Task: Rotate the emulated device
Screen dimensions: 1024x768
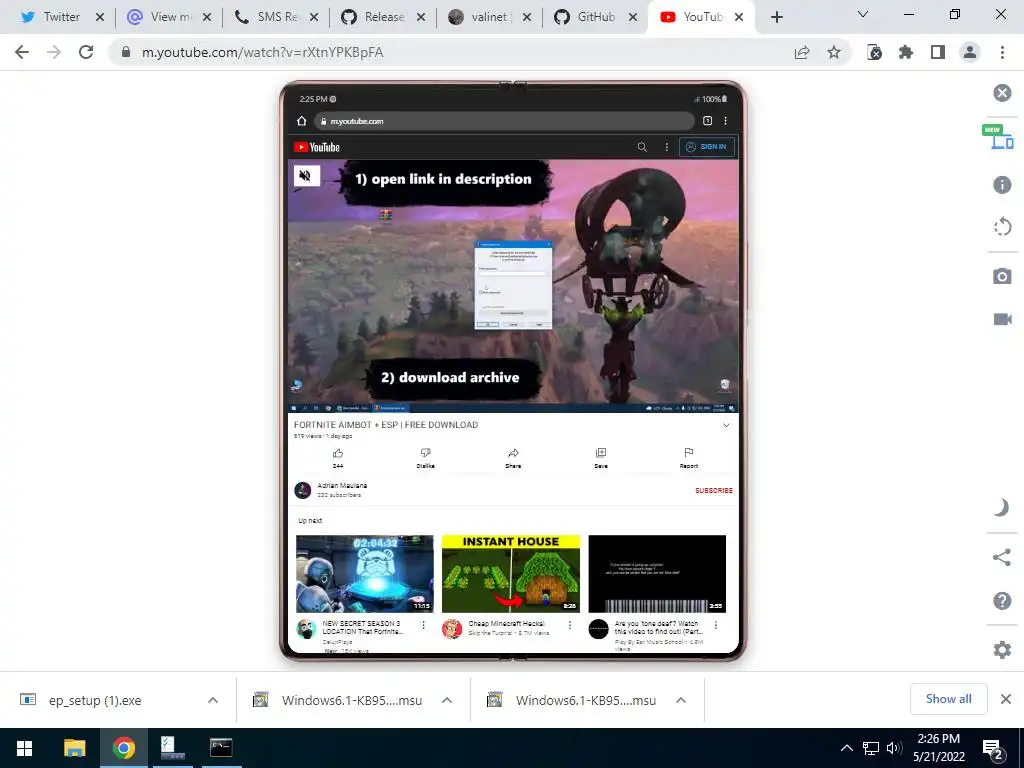Action: click(1002, 227)
